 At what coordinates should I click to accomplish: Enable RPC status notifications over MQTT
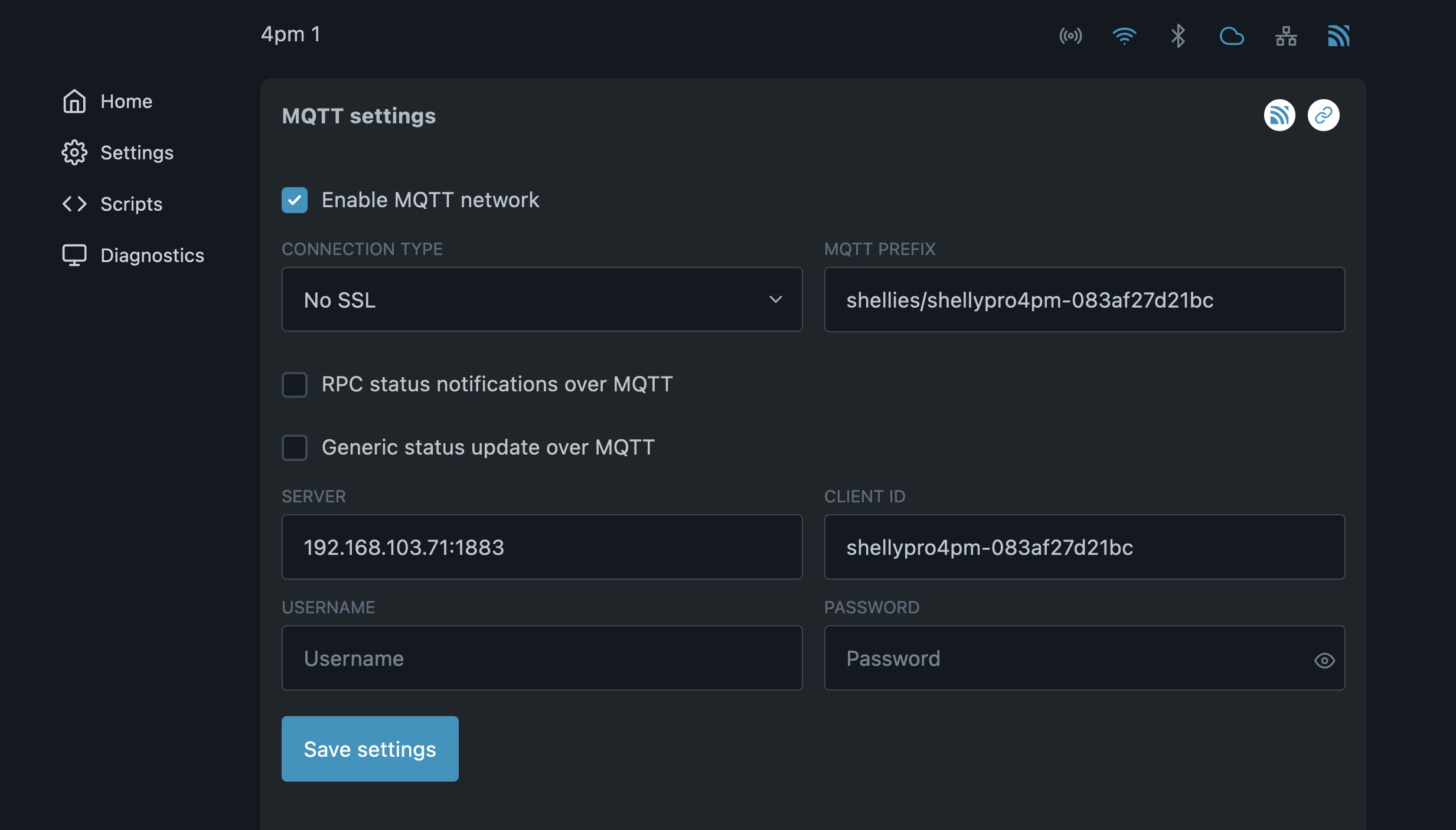295,385
